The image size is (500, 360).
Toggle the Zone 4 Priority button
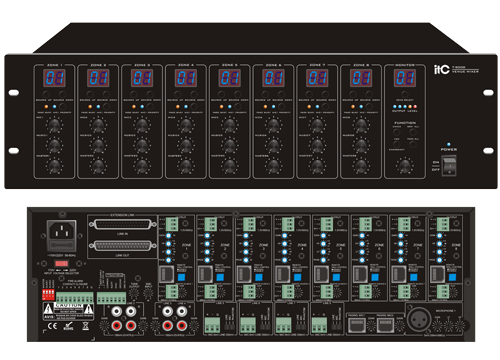(194, 107)
